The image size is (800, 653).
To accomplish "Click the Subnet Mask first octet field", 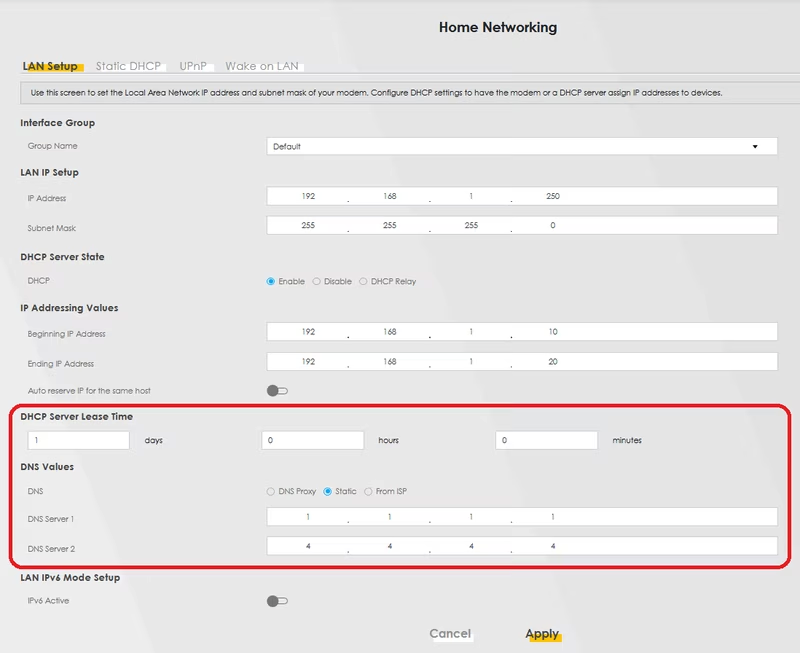I will click(x=308, y=225).
